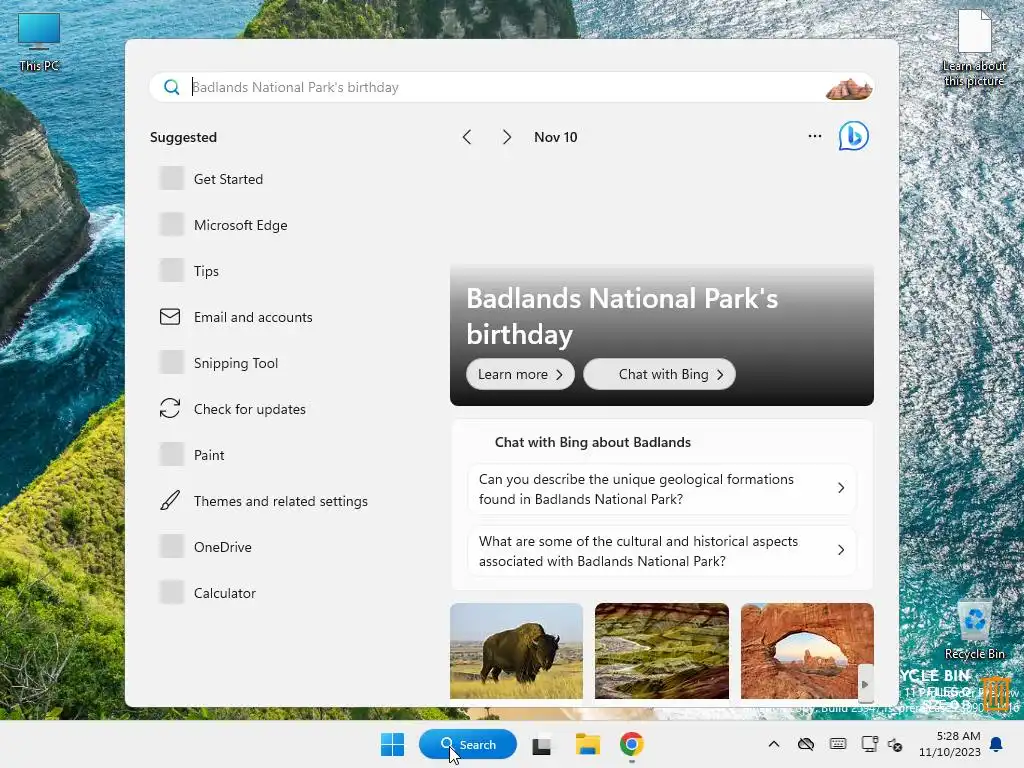Image resolution: width=1024 pixels, height=768 pixels.
Task: Launch Get Started from suggestions
Action: (212, 179)
